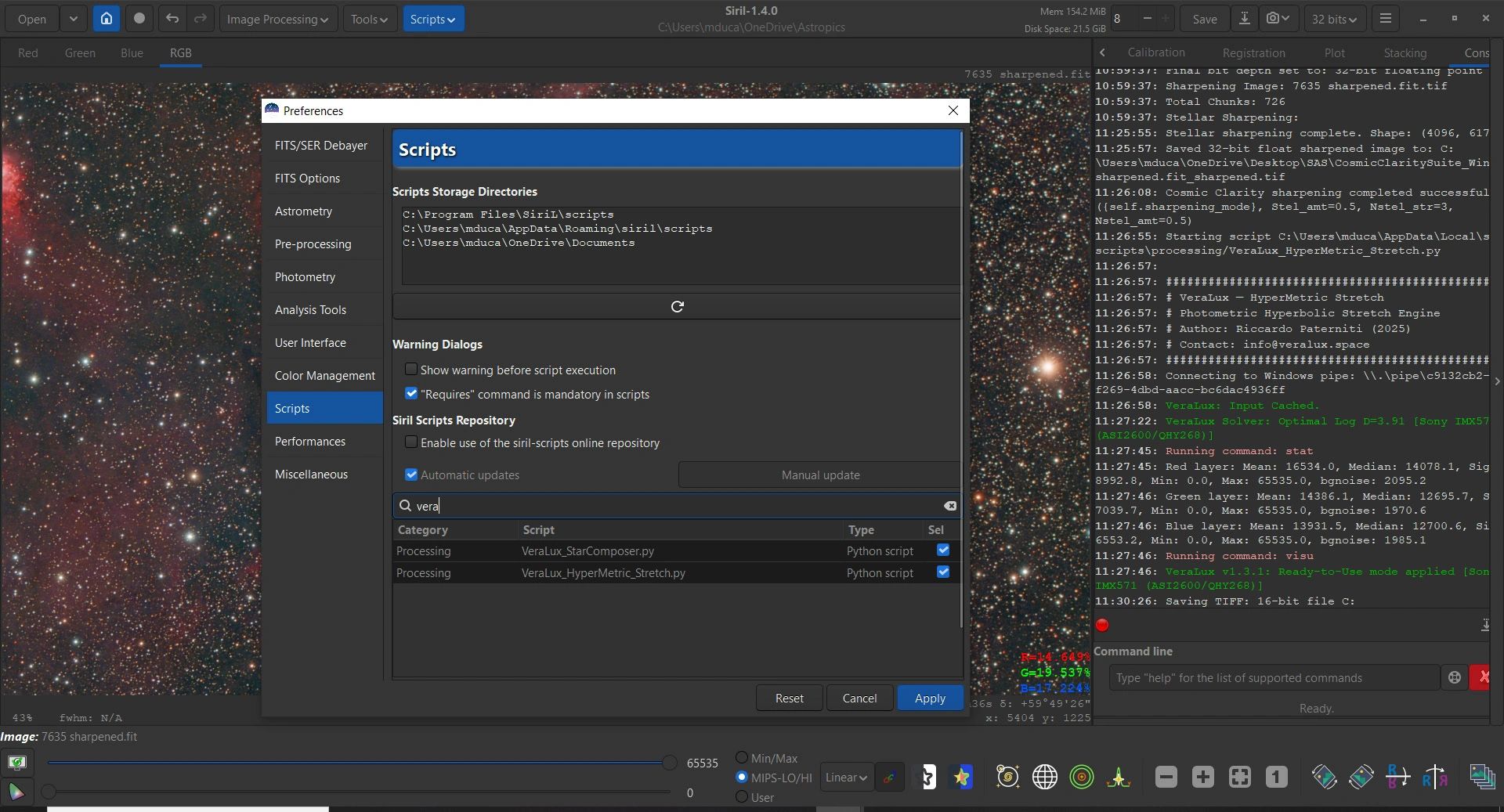The width and height of the screenshot is (1504, 812).
Task: Select Color Management in Preferences sidebar
Action: tap(325, 376)
